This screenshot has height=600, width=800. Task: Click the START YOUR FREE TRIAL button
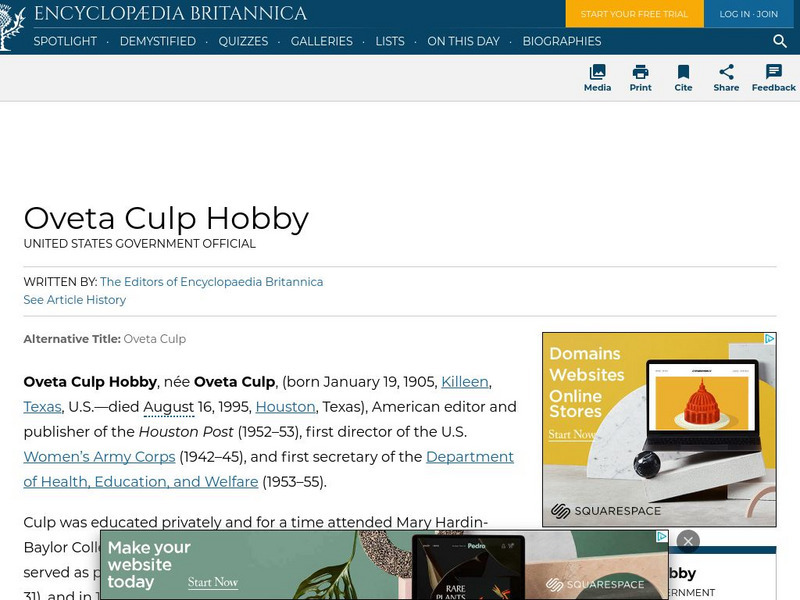[x=634, y=15]
